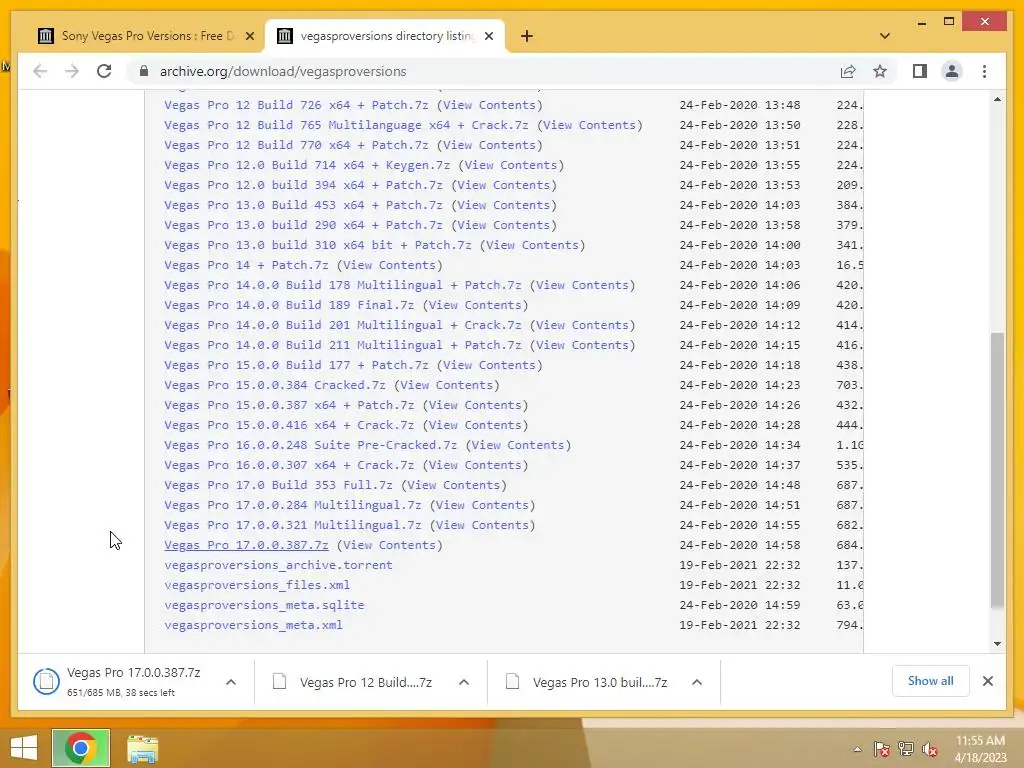Open vegasproversions_files.xml
The width and height of the screenshot is (1024, 768).
(x=257, y=585)
